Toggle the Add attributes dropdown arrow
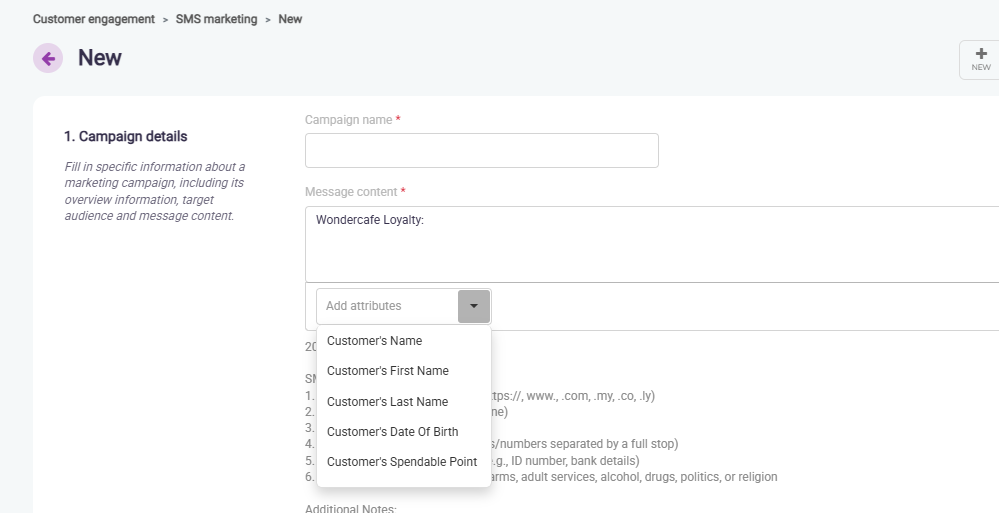The width and height of the screenshot is (999, 513). [x=473, y=306]
